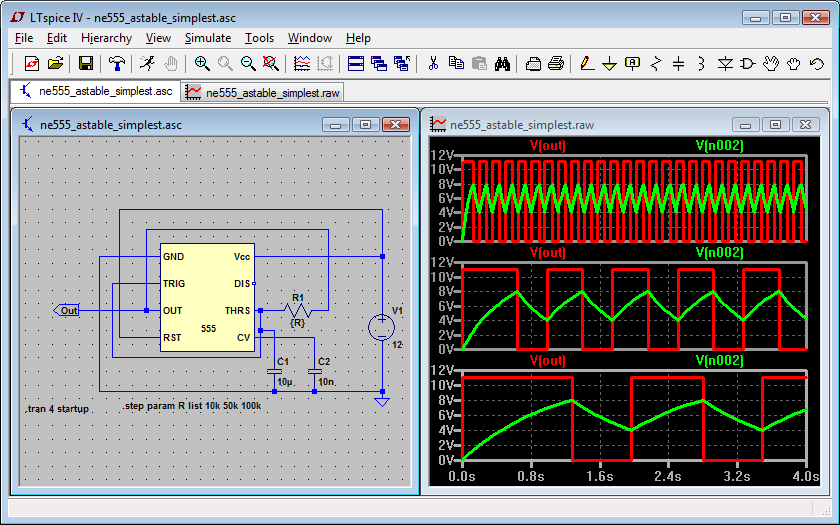Create a new schematic with the toolbar icon
Viewport: 840px width, 525px height.
click(32, 64)
